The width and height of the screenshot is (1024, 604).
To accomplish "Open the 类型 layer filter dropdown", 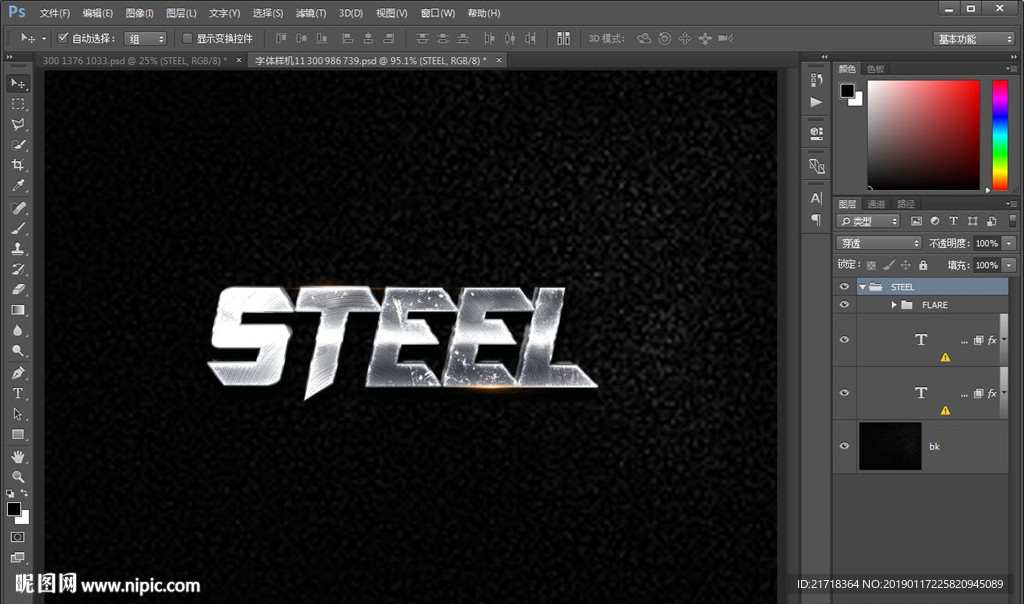I will (x=869, y=221).
